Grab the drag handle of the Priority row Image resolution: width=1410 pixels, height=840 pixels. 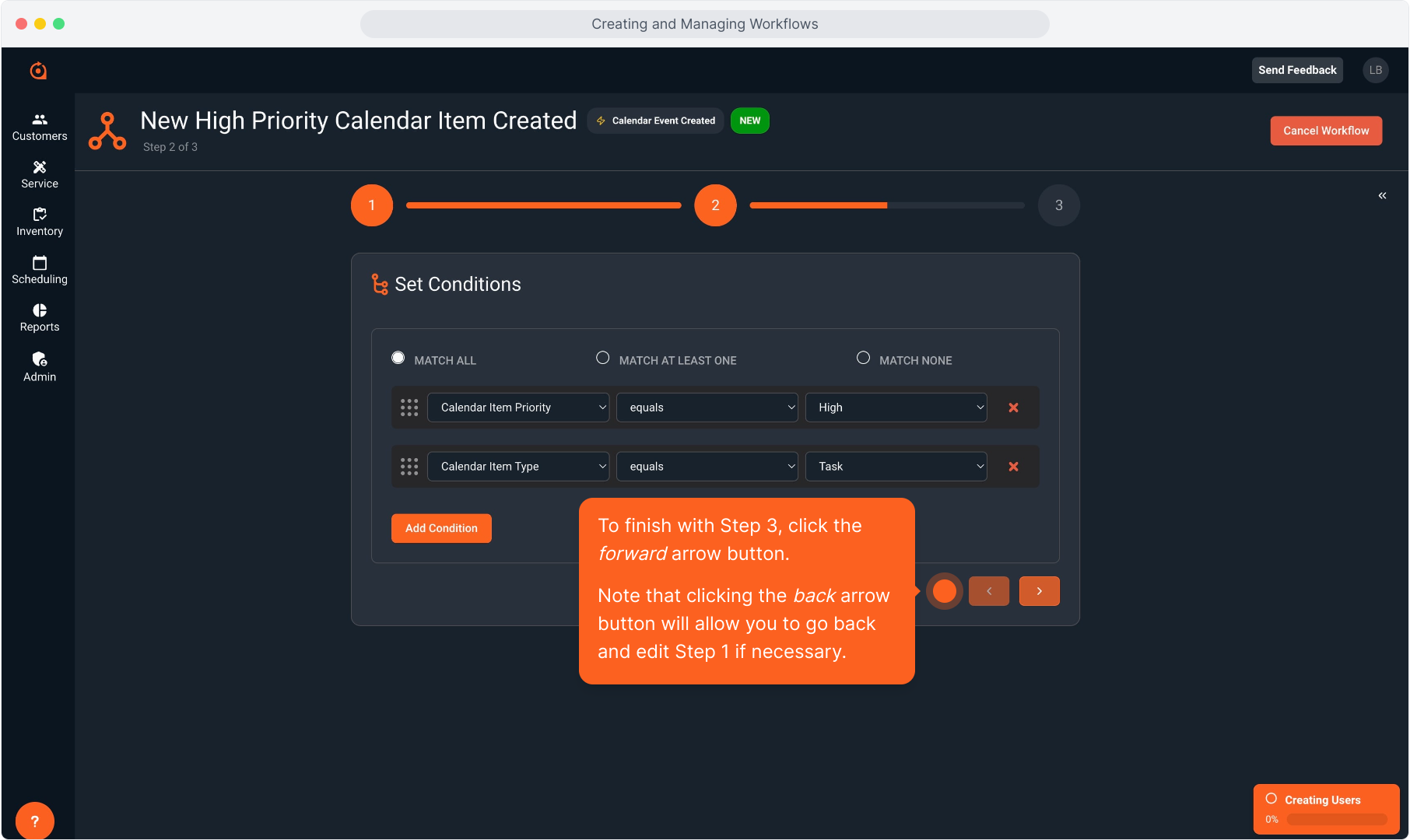(x=409, y=408)
